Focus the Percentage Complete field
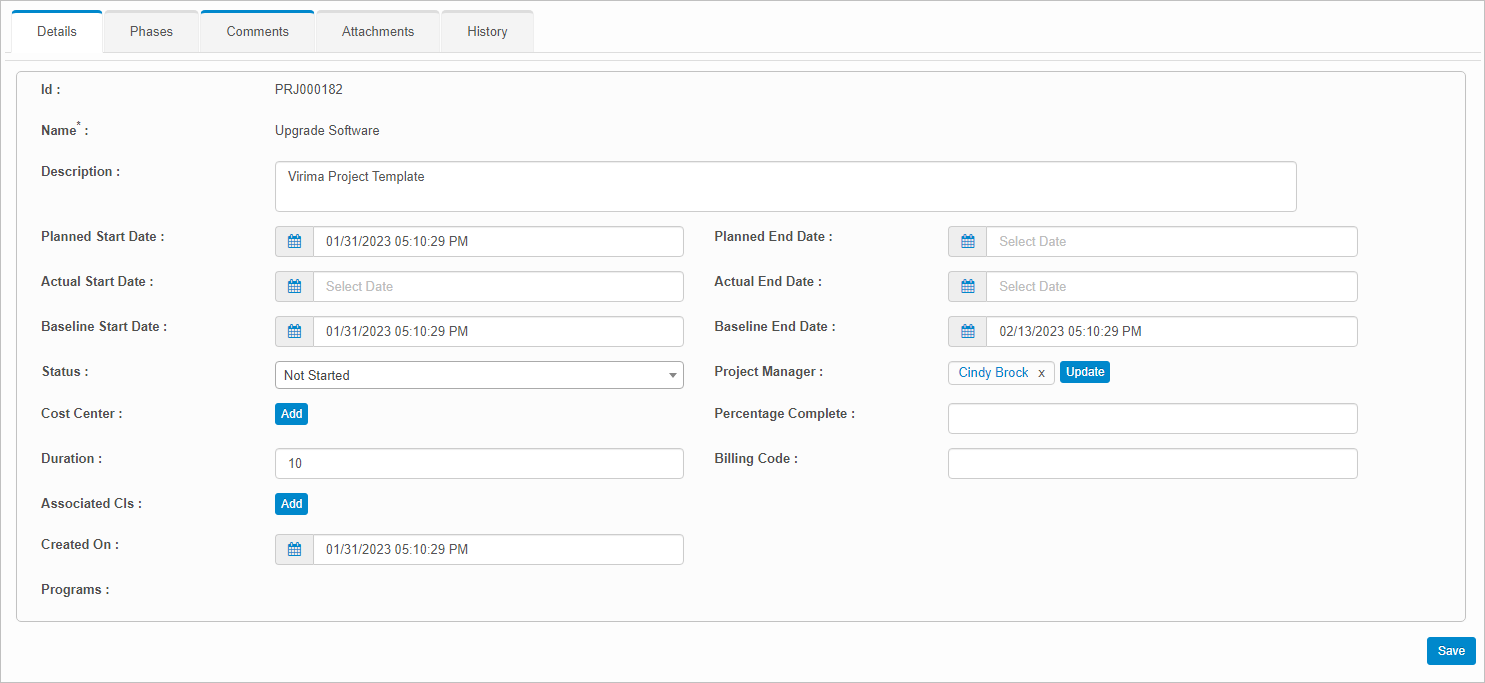The height and width of the screenshot is (683, 1485). point(1152,419)
